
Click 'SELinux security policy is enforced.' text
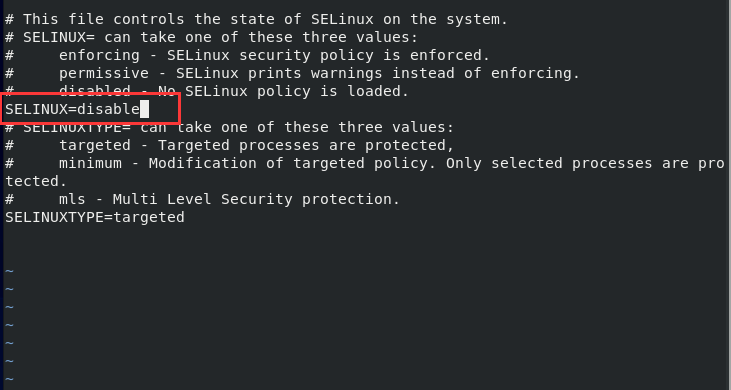click(329, 56)
